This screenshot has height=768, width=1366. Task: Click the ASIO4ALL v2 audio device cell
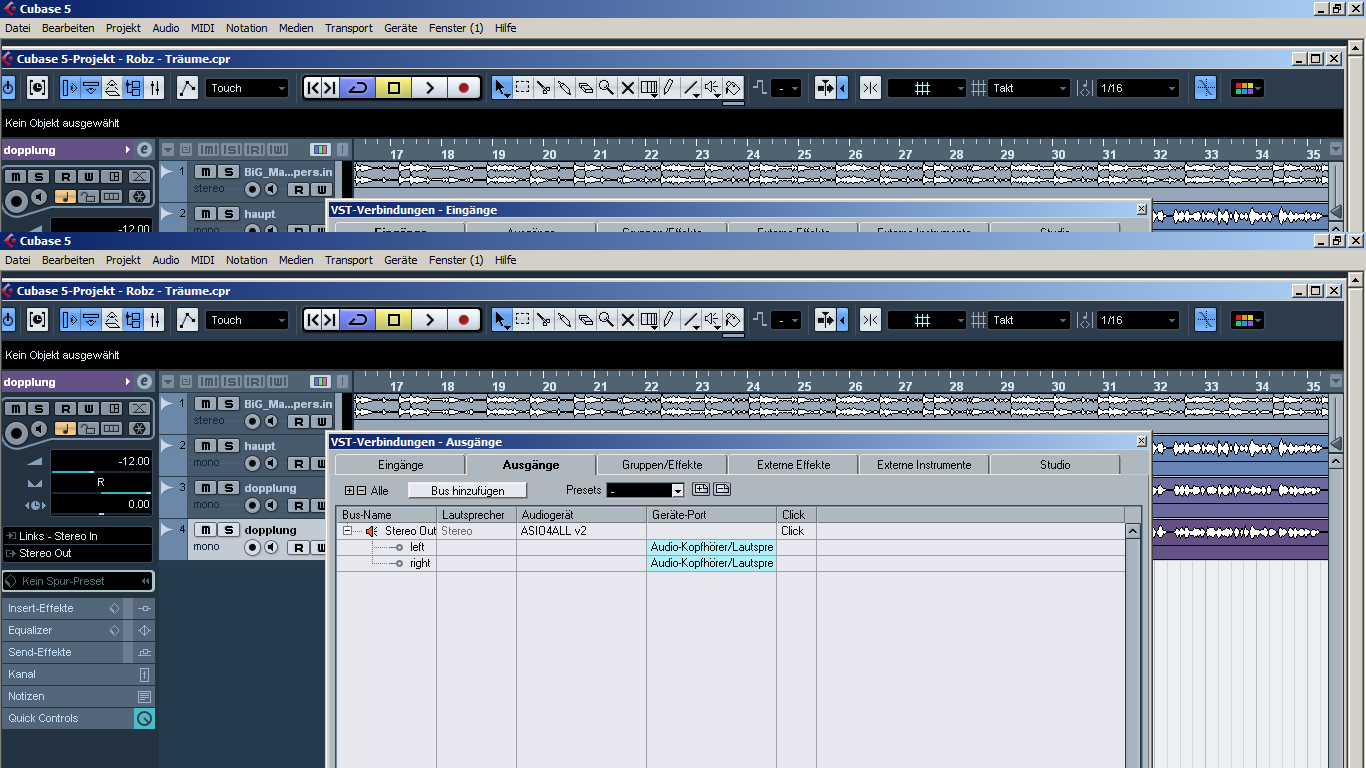(x=581, y=531)
